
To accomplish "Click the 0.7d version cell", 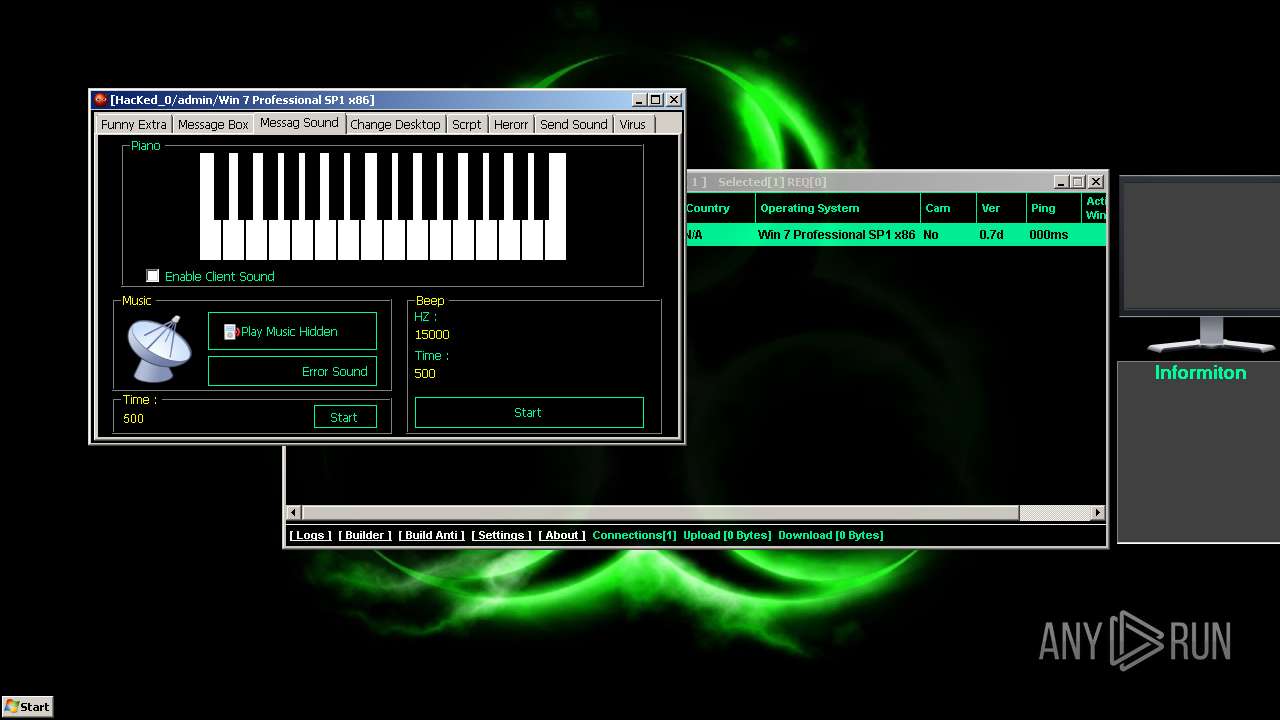I will [991, 235].
